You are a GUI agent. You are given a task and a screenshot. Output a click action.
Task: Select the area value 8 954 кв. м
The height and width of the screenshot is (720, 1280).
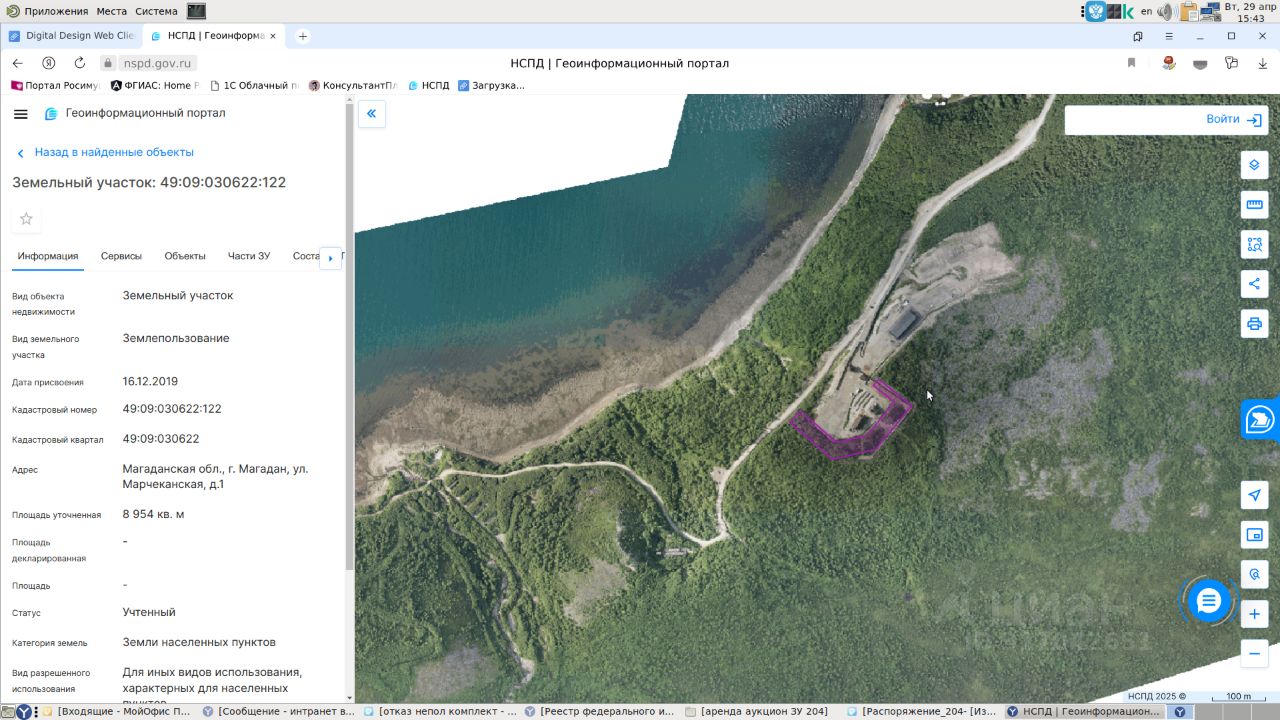pos(153,514)
